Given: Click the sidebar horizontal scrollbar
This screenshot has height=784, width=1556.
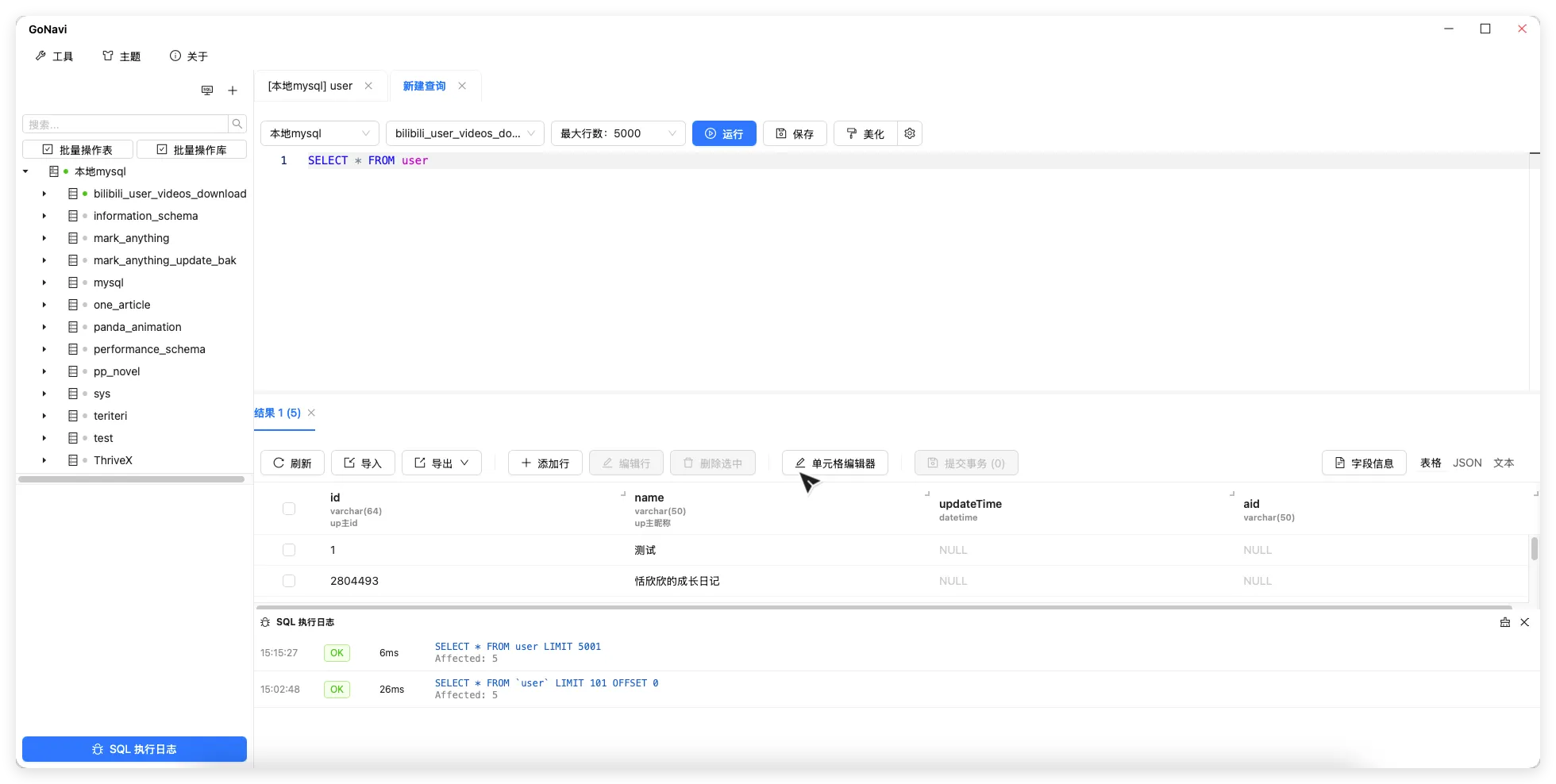Looking at the screenshot, I should (x=132, y=479).
